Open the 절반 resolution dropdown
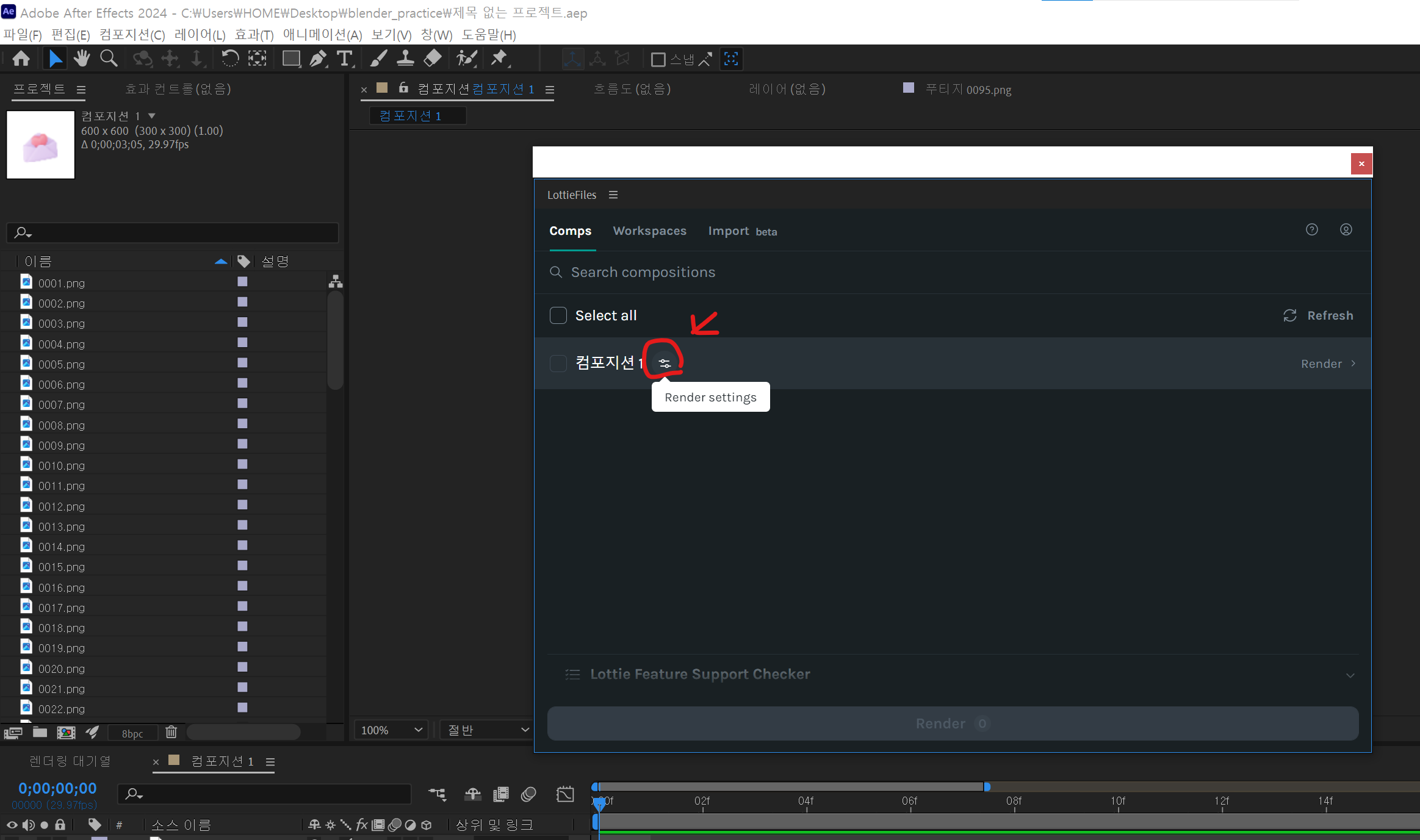 (487, 730)
